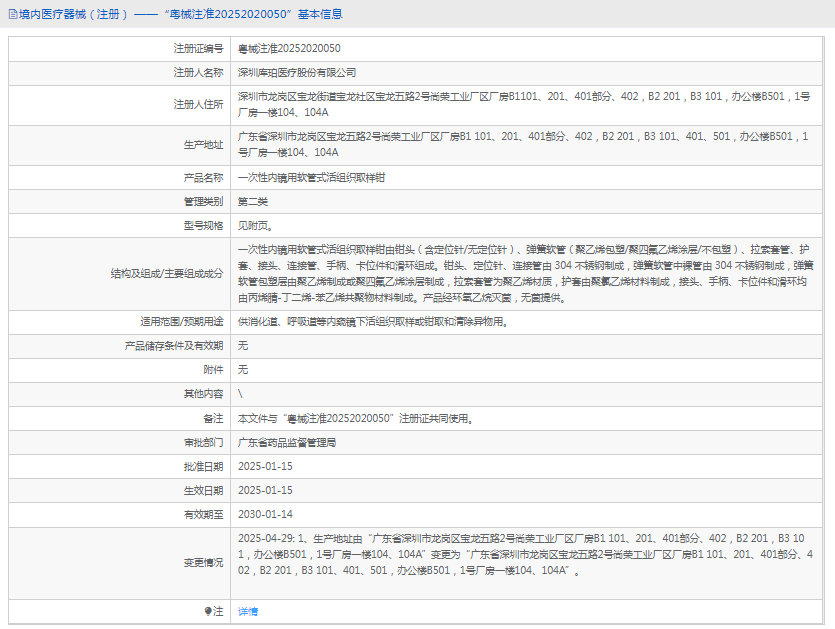835x629 pixels.
Task: Click the page title 境内医疗器械（注册）基本信息
Action: (x=181, y=14)
